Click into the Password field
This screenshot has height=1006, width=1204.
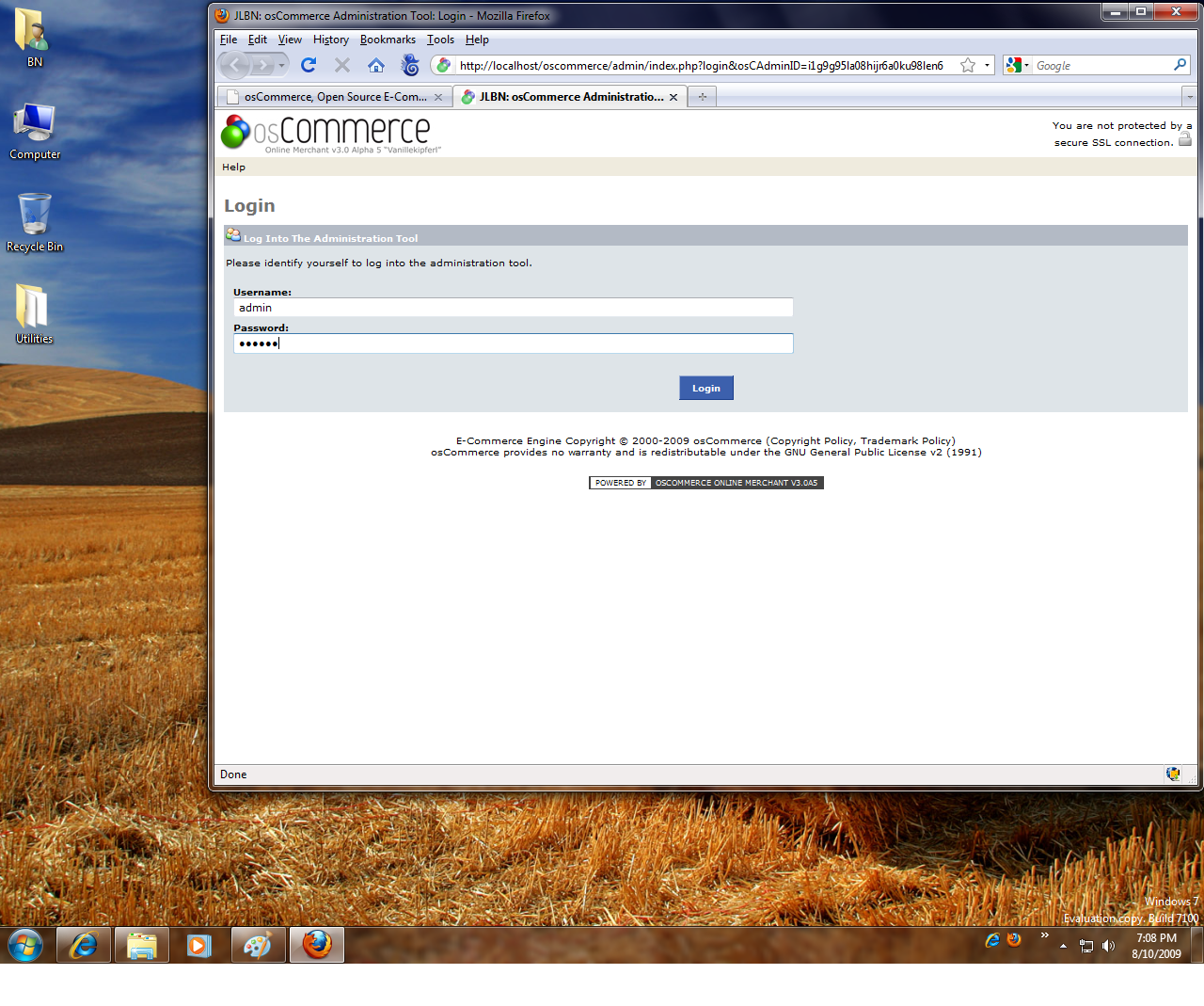pos(513,343)
